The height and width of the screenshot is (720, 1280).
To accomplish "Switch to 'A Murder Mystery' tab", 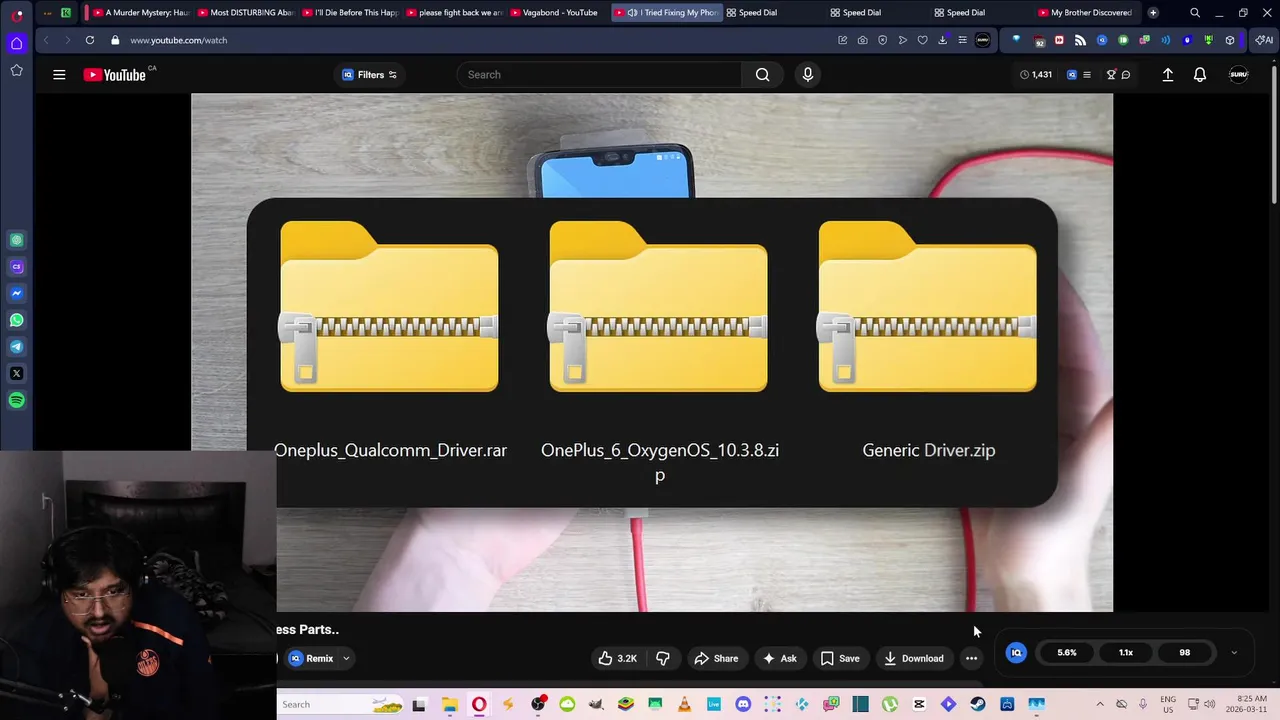I will [x=140, y=13].
